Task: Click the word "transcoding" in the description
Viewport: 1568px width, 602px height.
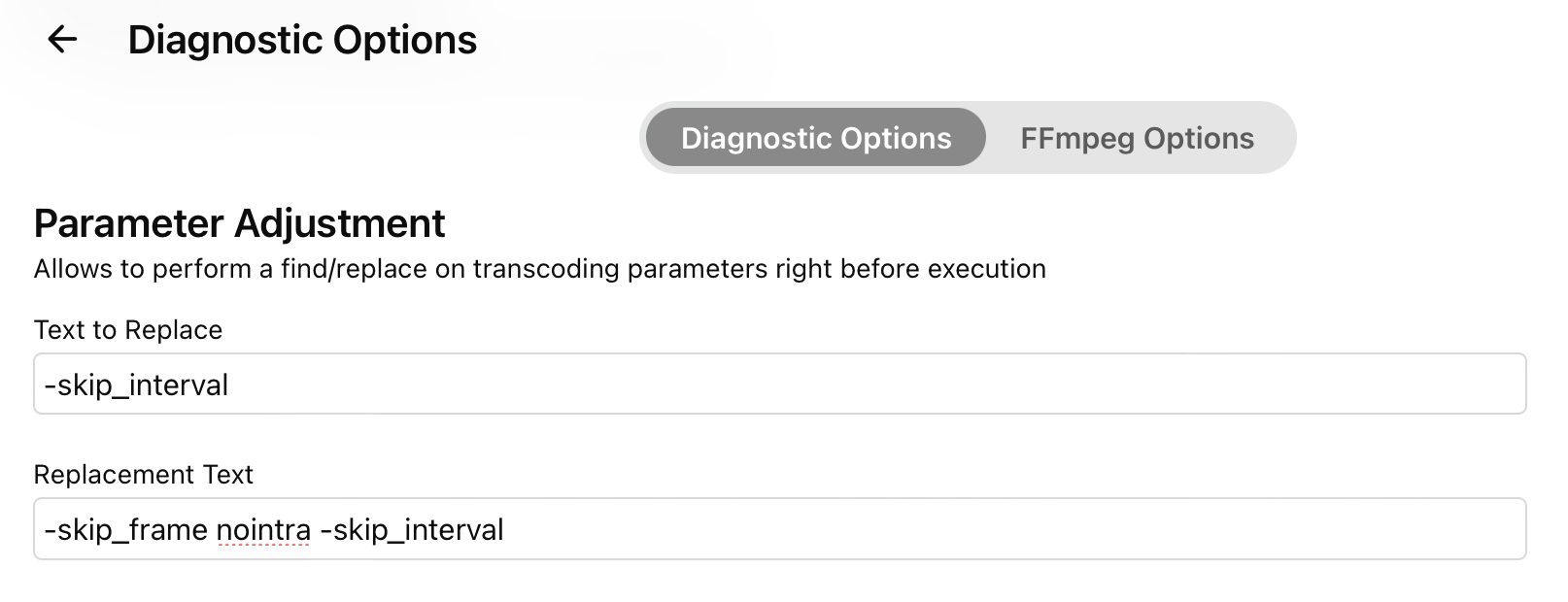Action: [546, 269]
